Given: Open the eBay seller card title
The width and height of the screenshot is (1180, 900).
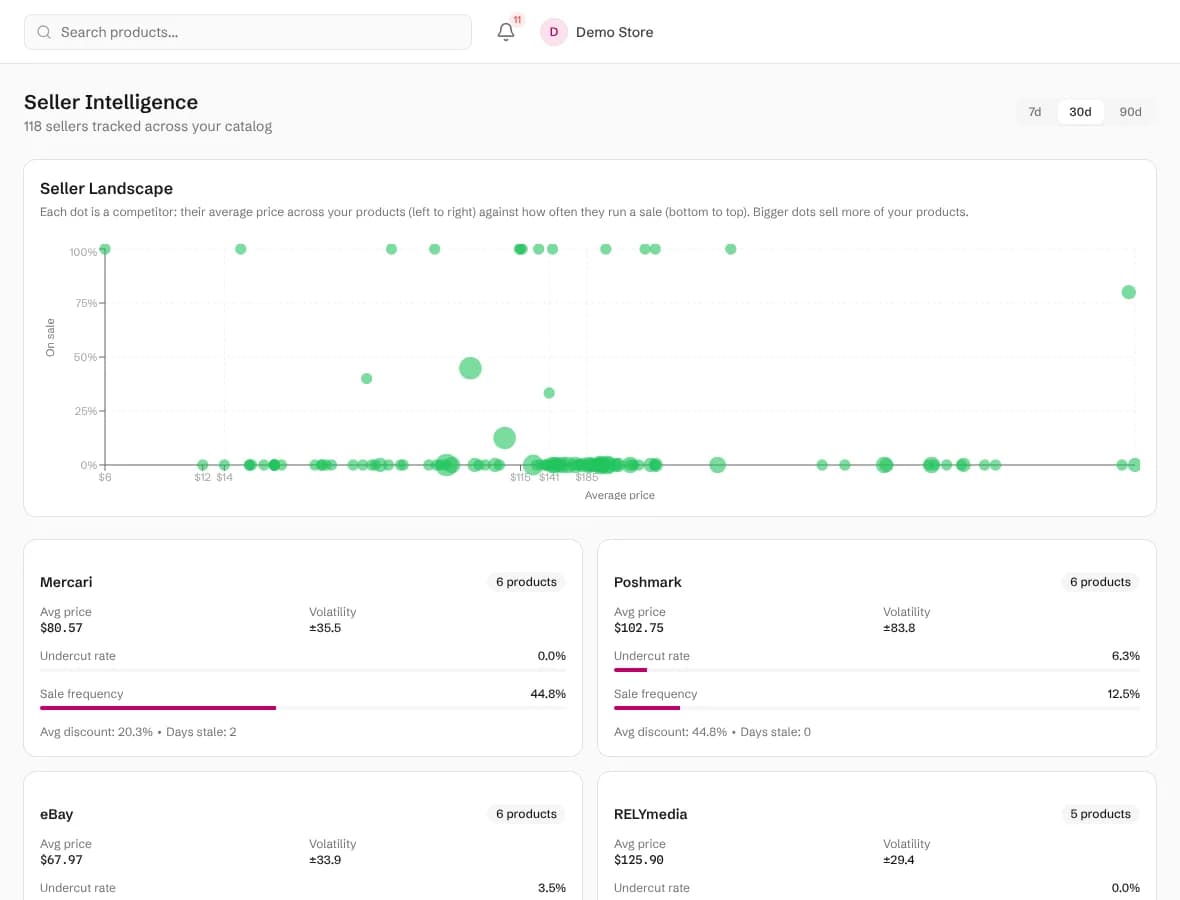Looking at the screenshot, I should point(56,814).
